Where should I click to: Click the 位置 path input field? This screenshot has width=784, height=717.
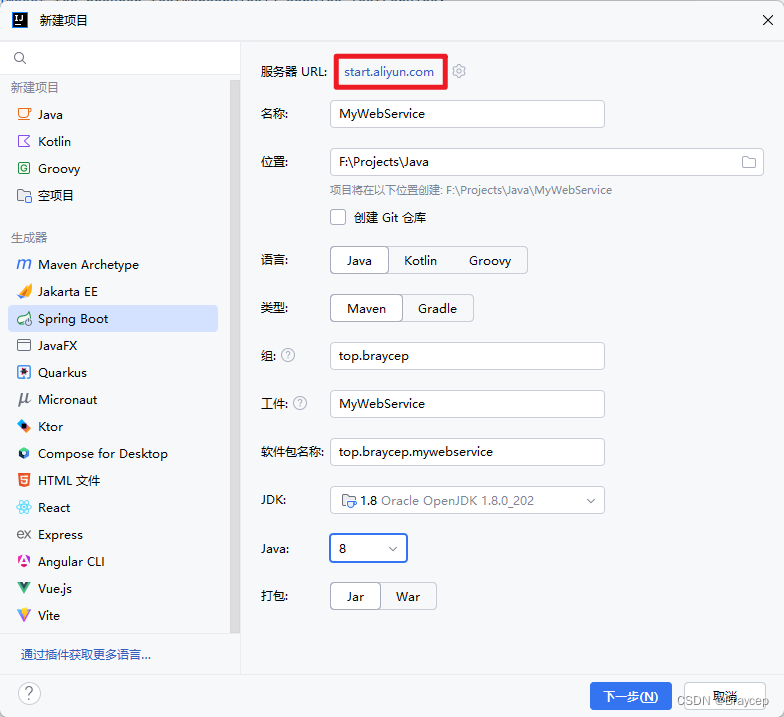point(546,162)
